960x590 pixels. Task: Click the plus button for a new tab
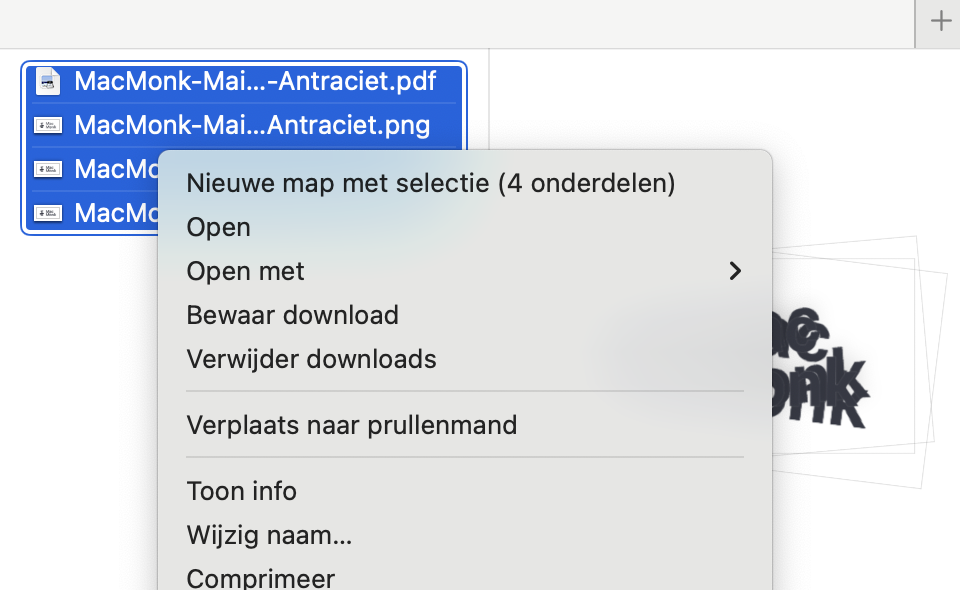click(940, 22)
